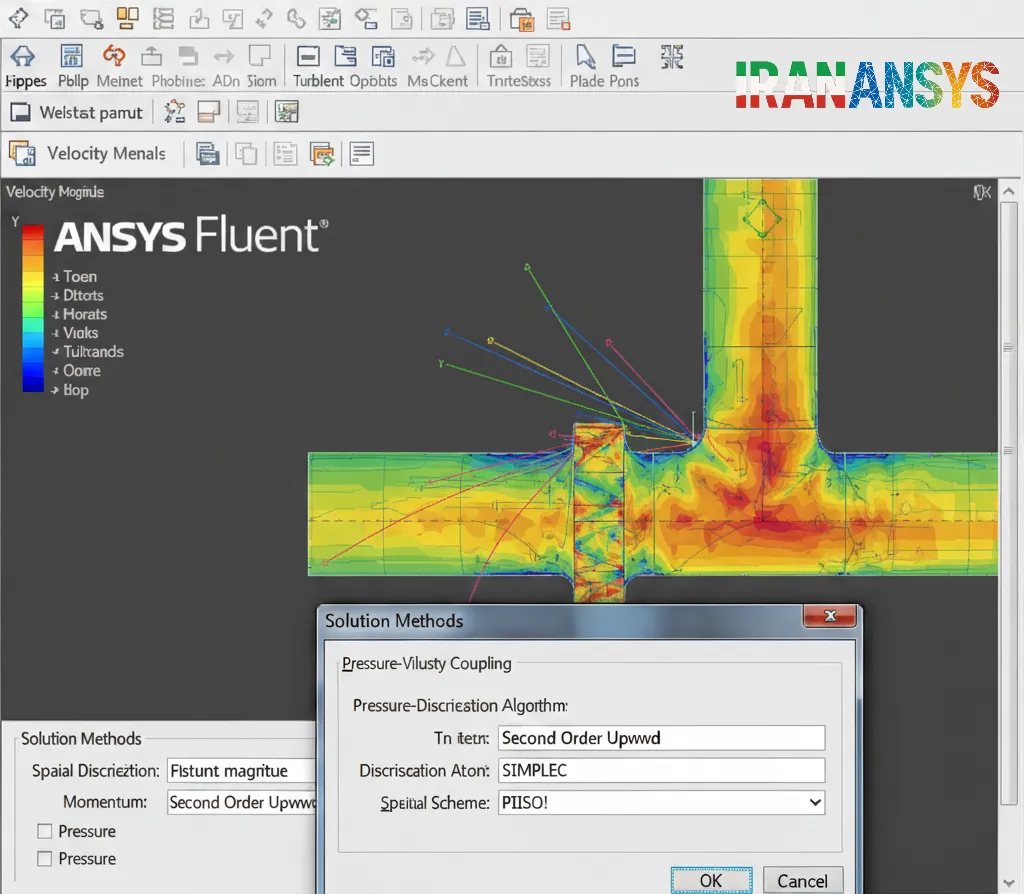Expand the Dltots legend entry

point(56,296)
